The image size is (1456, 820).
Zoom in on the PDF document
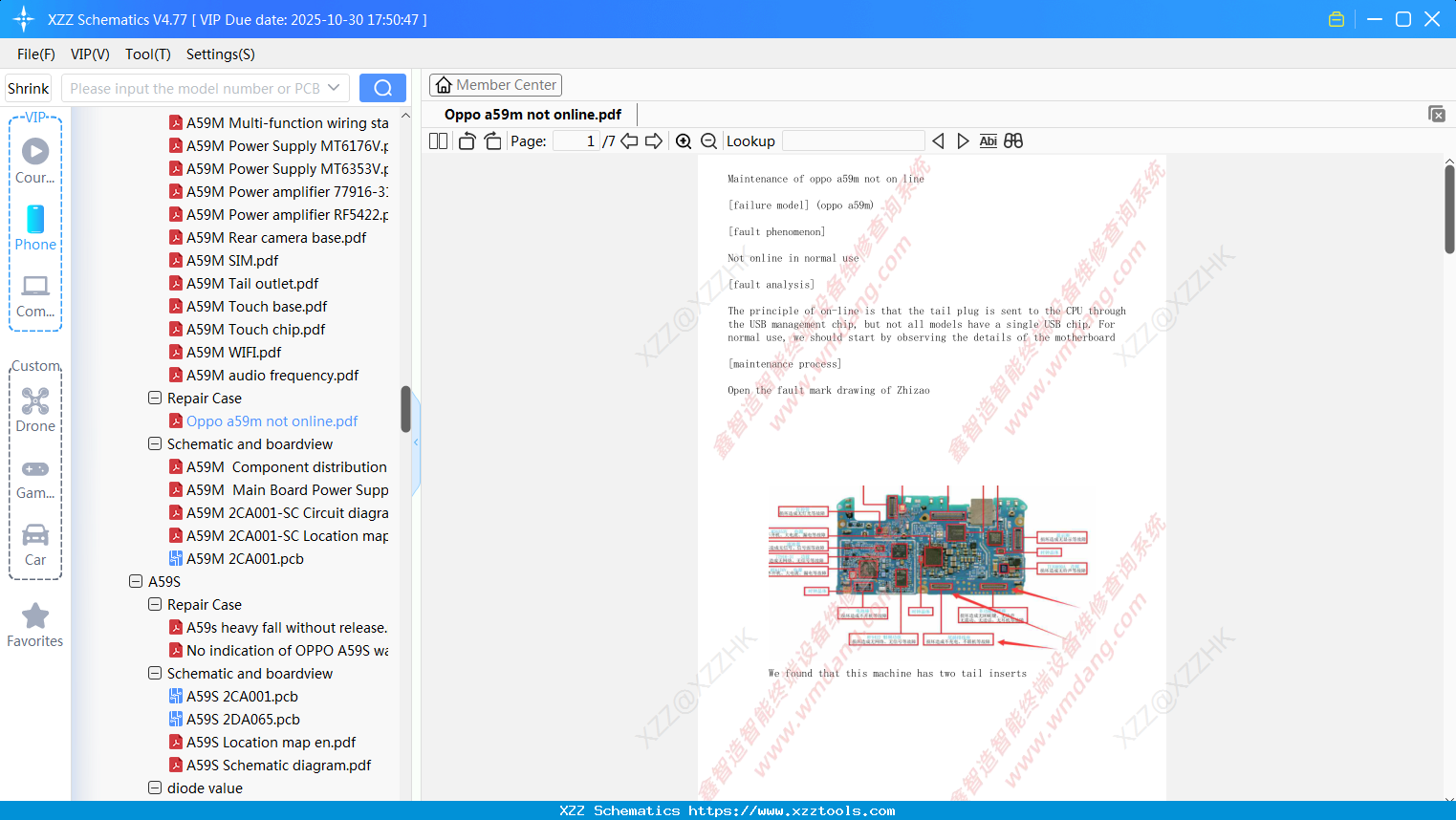(684, 141)
